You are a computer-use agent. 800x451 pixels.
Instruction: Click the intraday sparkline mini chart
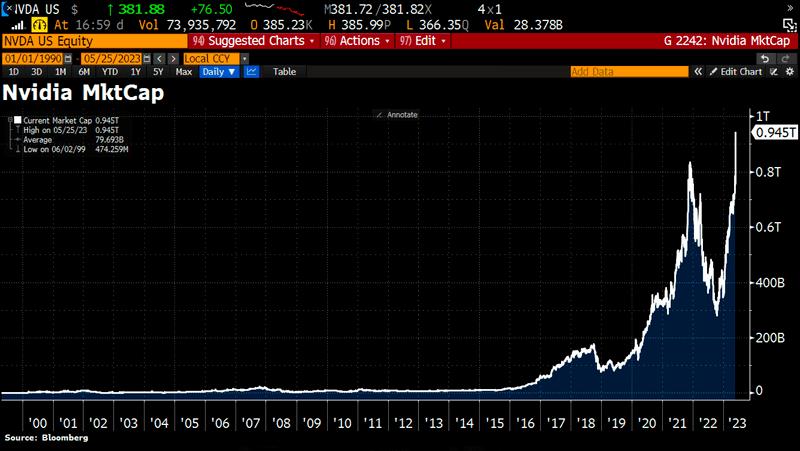[x=274, y=9]
